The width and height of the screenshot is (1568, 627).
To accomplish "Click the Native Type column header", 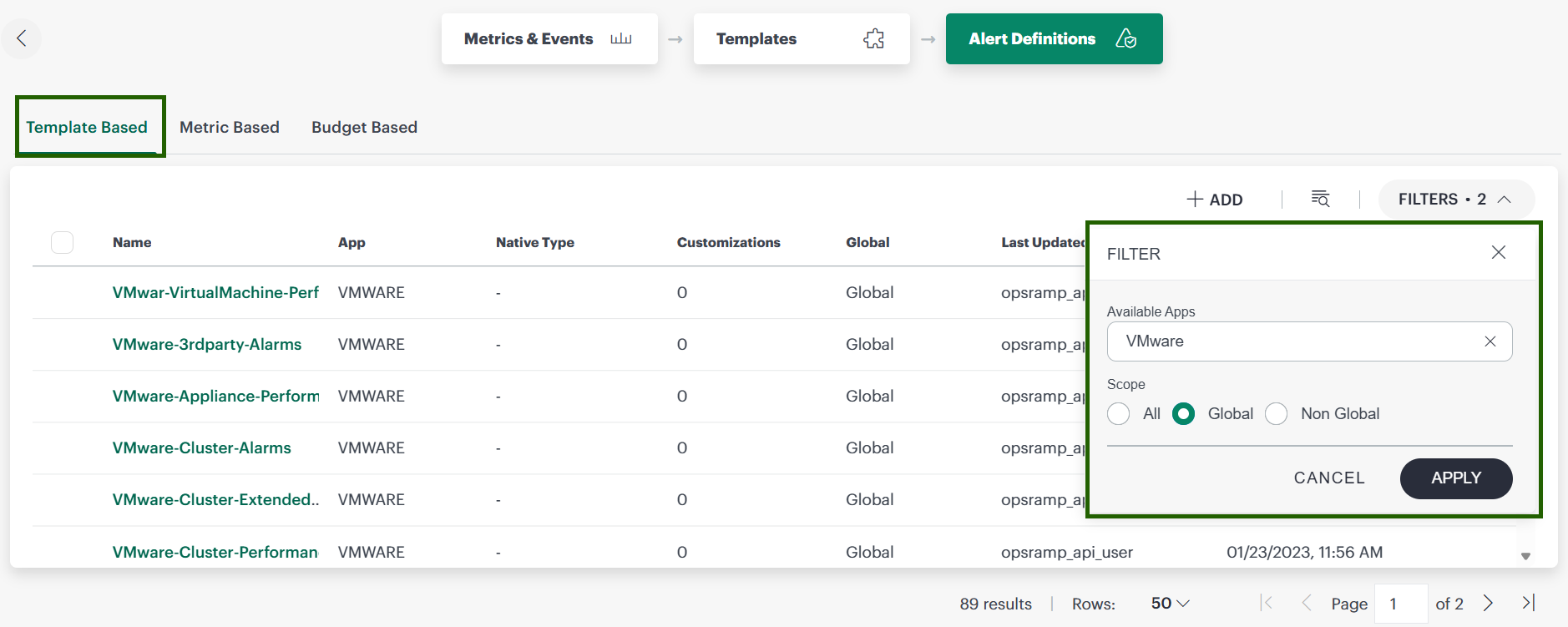I will (535, 242).
